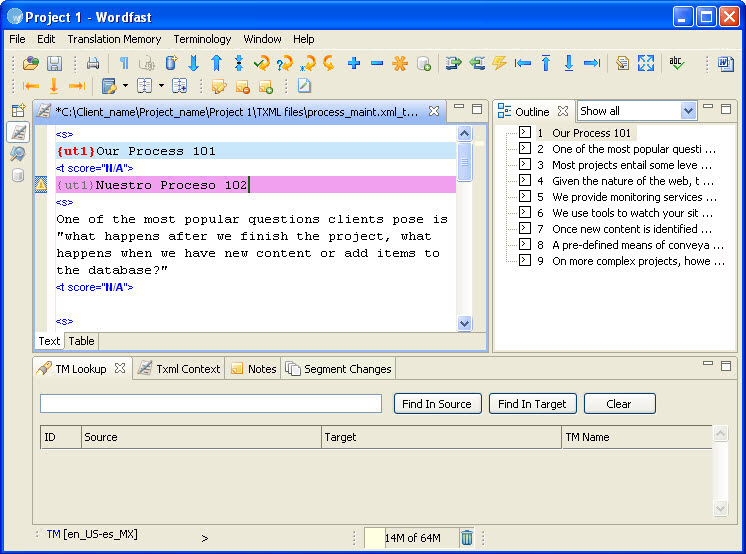Toggle the pilcrow show-whitespace icon
Screen dimensions: 746x554
tap(124, 63)
